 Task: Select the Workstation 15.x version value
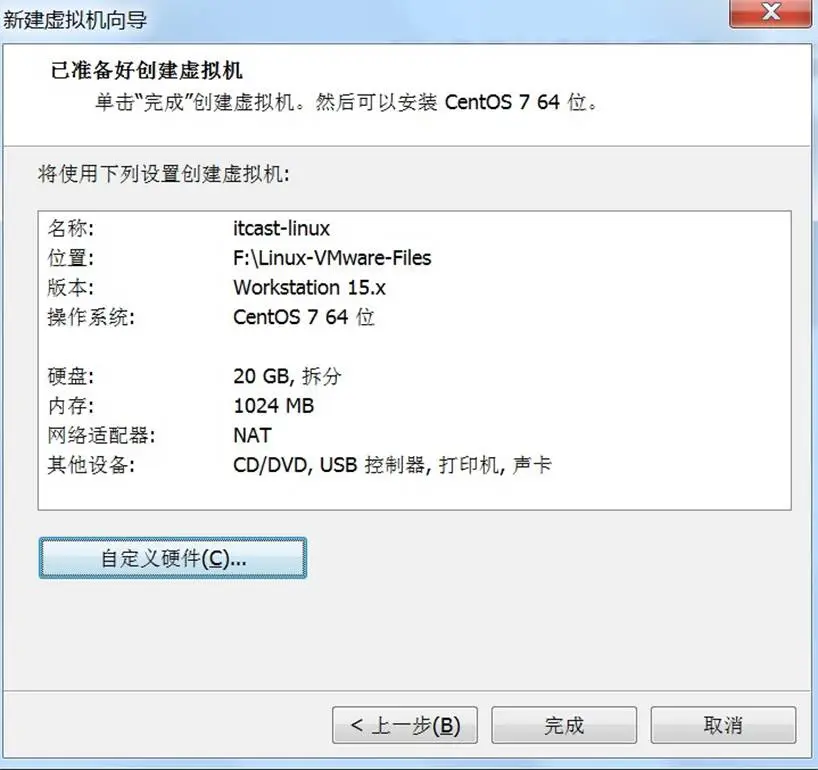pos(309,287)
